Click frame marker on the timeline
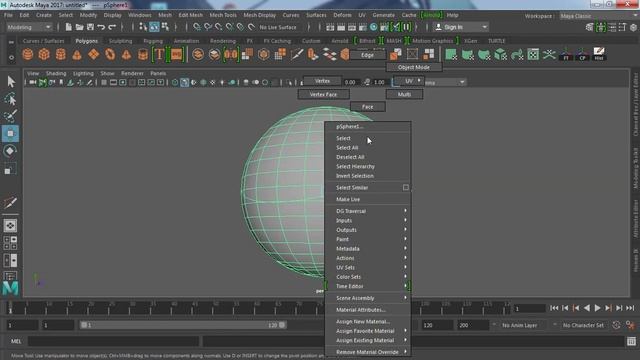Image resolution: width=640 pixels, height=360 pixels. (10, 308)
